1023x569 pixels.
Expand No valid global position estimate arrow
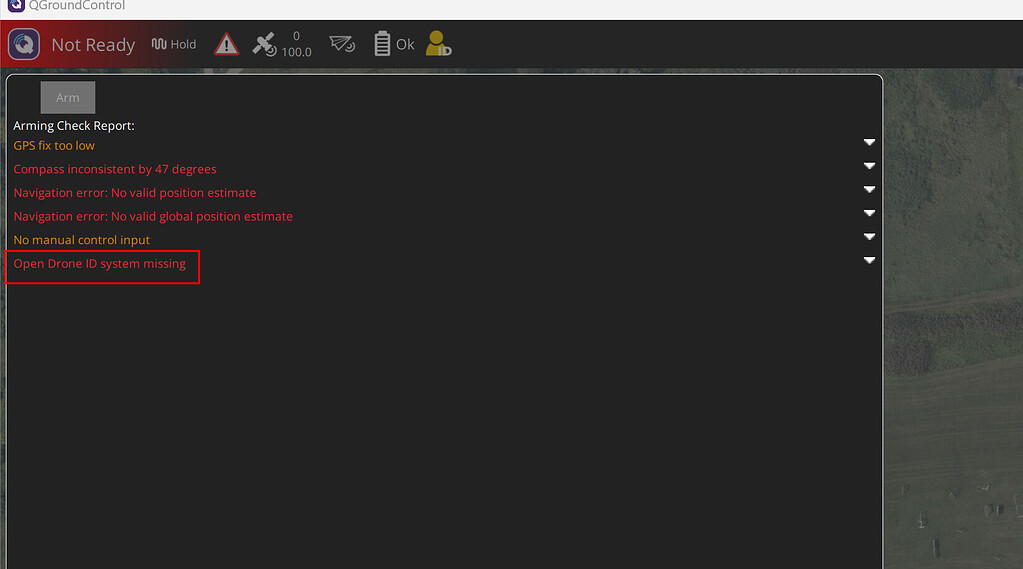(x=869, y=213)
